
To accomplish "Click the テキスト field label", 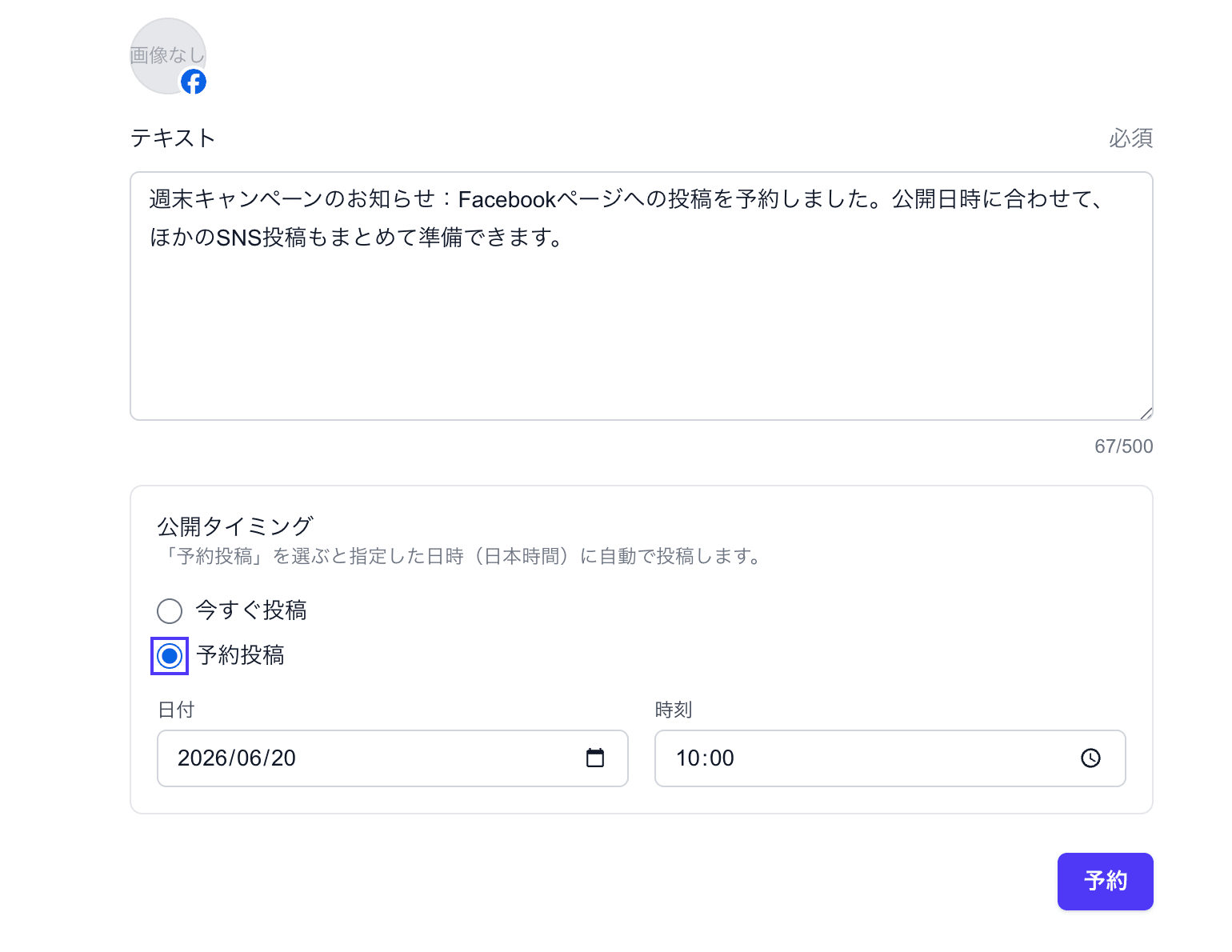I will pos(173,138).
